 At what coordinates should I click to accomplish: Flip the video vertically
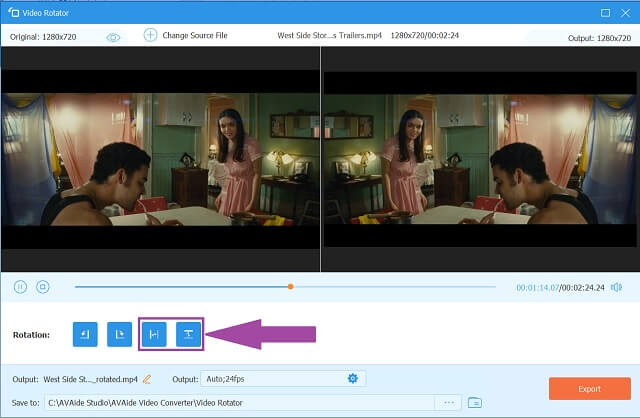pos(188,334)
